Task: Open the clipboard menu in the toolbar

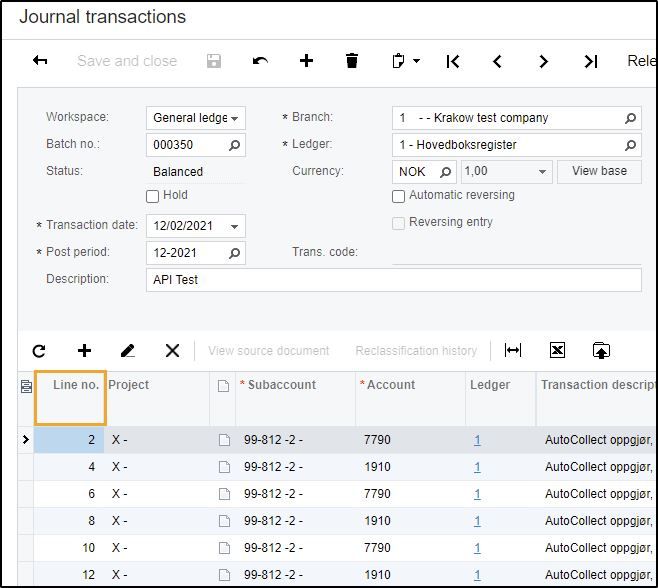Action: [405, 61]
